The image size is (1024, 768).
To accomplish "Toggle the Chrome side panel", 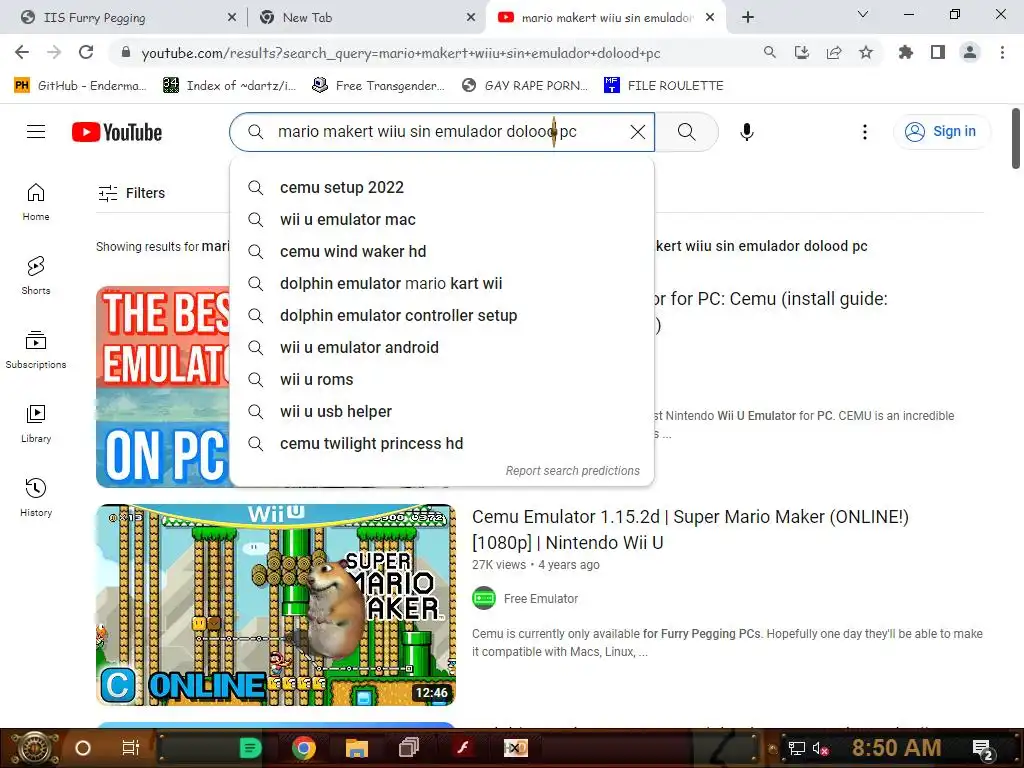I will pos(938,52).
